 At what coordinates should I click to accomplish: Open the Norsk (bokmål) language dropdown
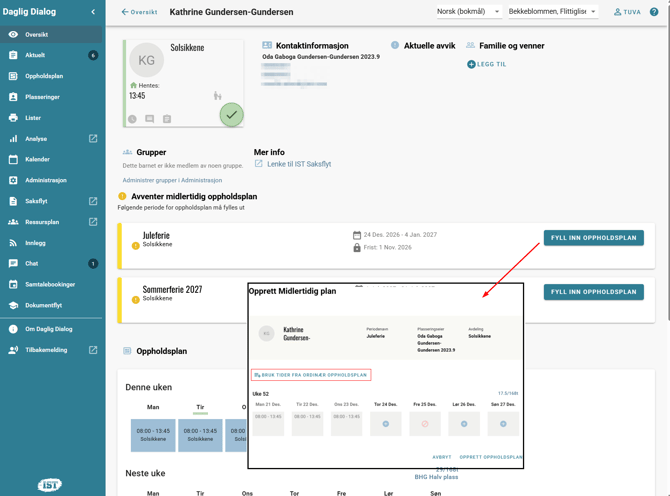(x=469, y=12)
